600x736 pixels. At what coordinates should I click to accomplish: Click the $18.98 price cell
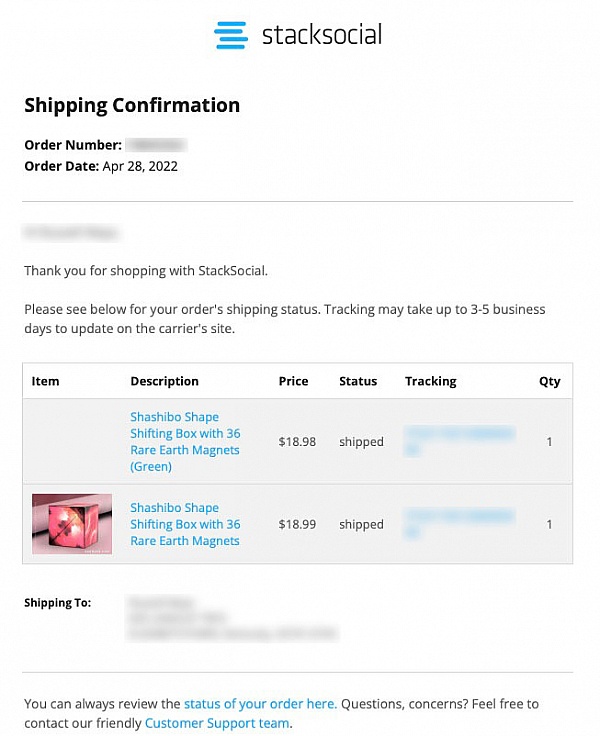click(x=297, y=441)
